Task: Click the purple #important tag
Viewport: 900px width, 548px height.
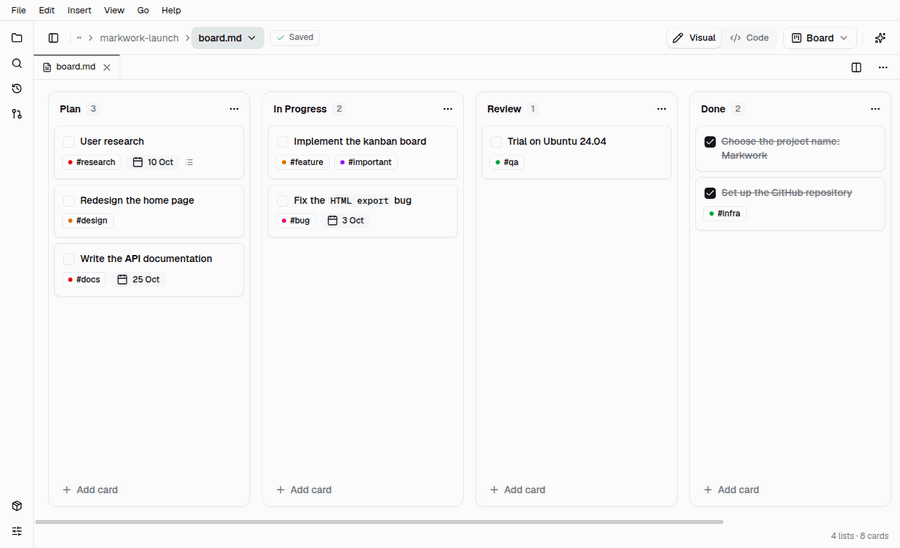Action: [366, 162]
